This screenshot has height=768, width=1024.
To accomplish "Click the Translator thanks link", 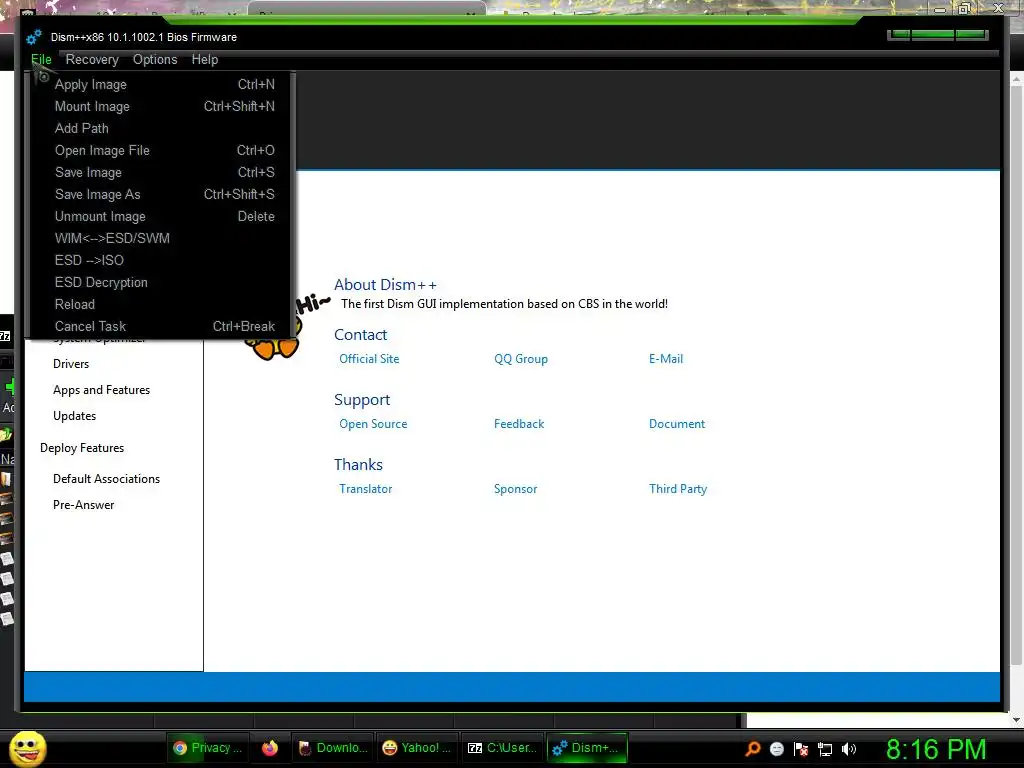I will (365, 488).
